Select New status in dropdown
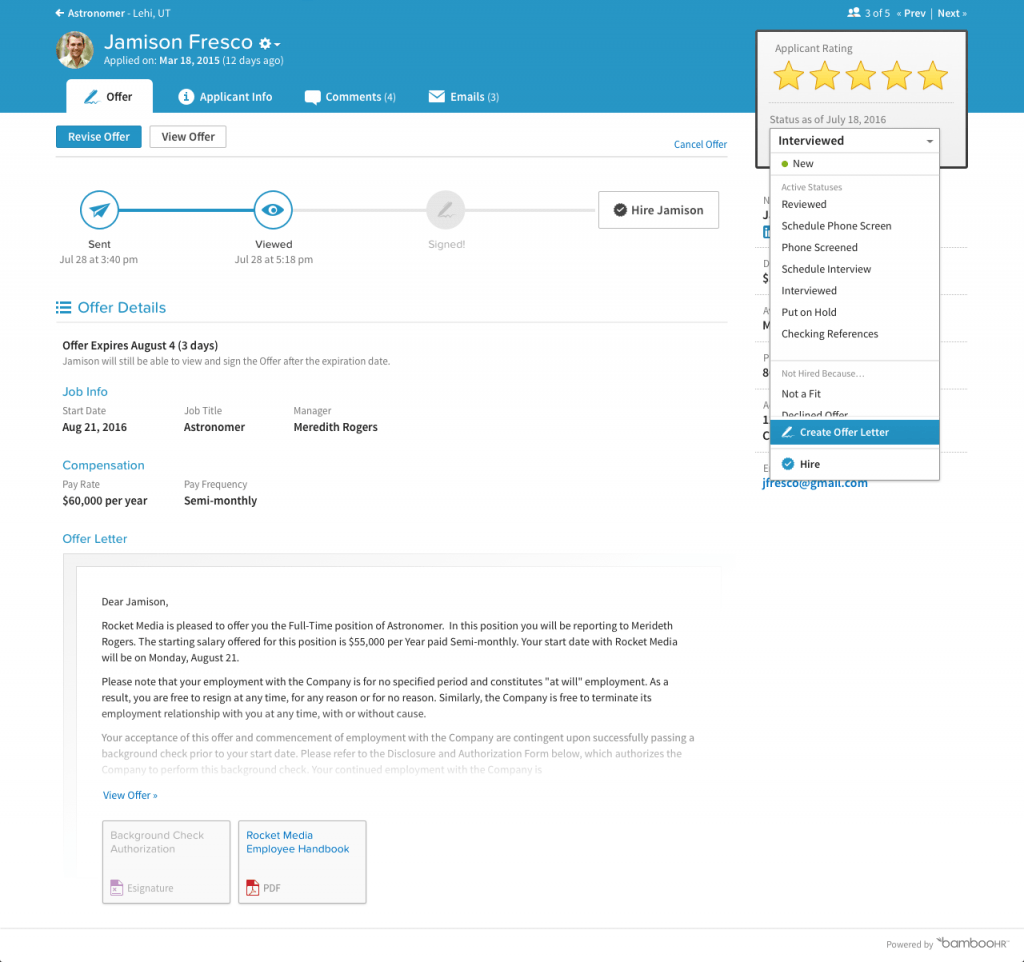1024x962 pixels. 854,164
